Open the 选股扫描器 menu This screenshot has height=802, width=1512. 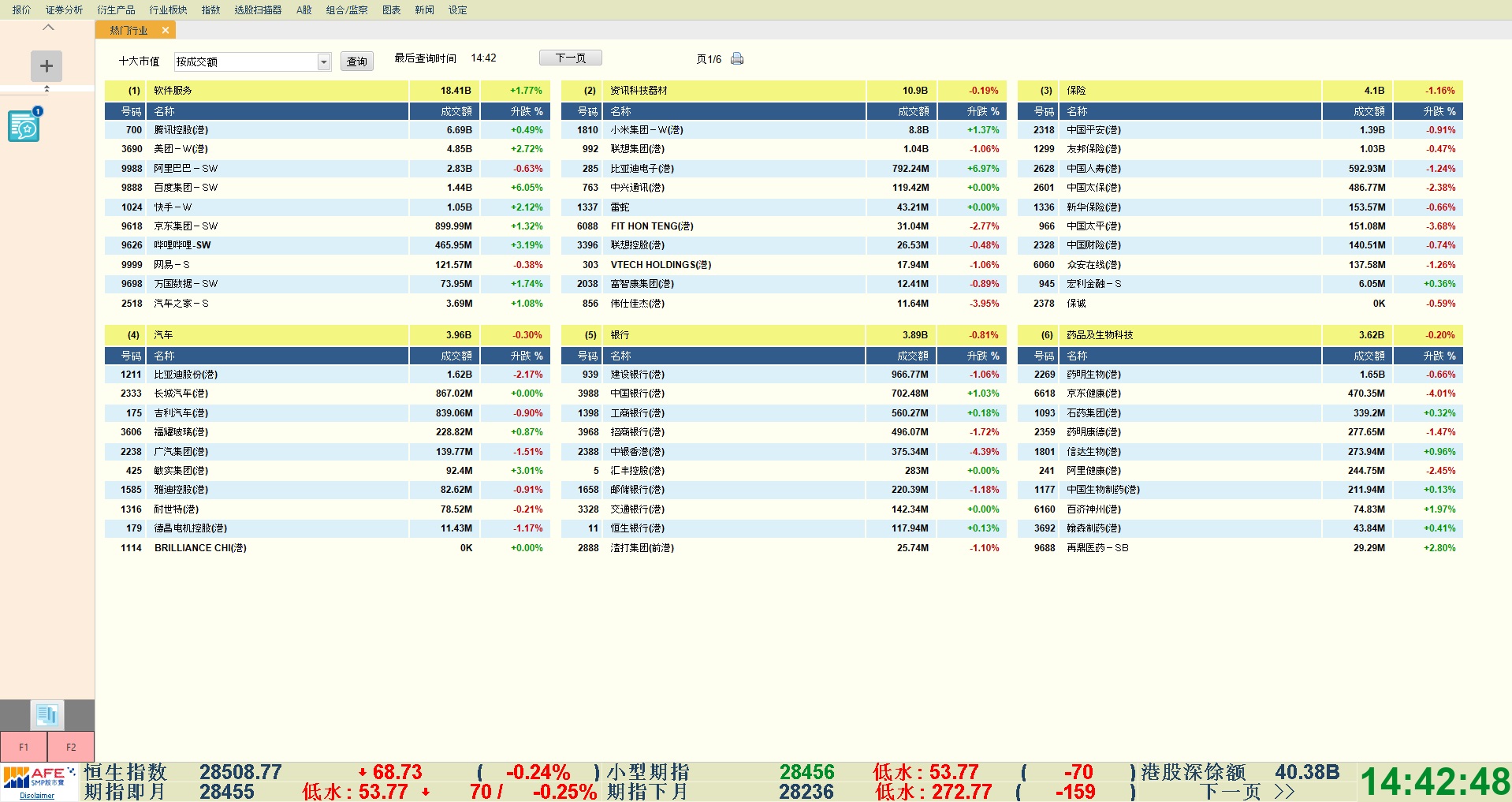coord(258,9)
